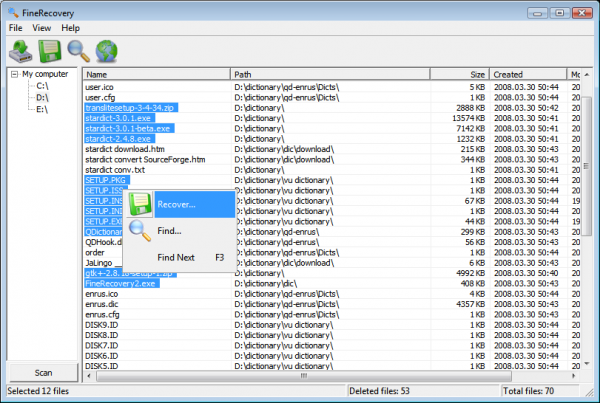The image size is (600, 403).
Task: Open the View menu
Action: pyautogui.click(x=42, y=28)
